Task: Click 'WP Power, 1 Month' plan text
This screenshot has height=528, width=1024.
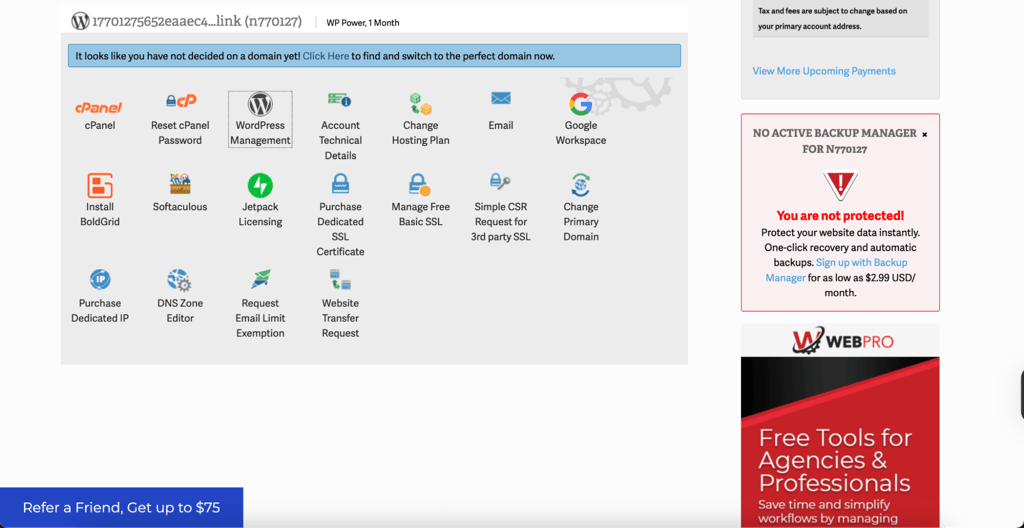Action: (363, 22)
